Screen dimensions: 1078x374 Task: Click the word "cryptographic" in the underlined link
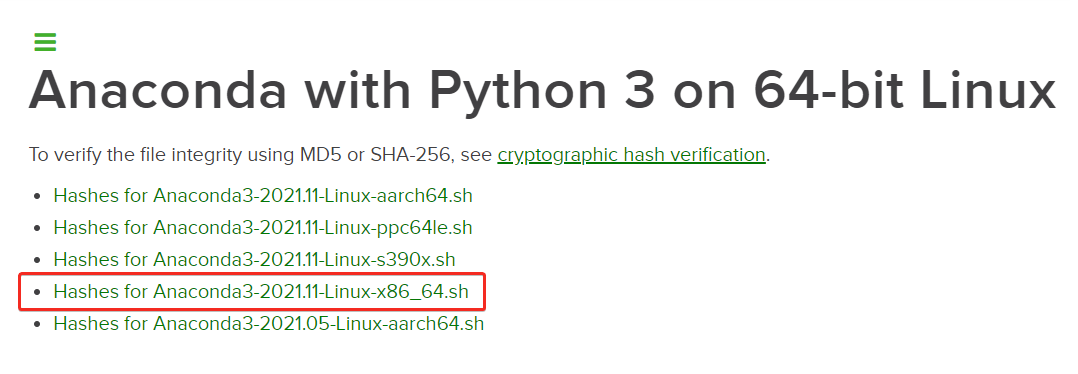pos(558,155)
